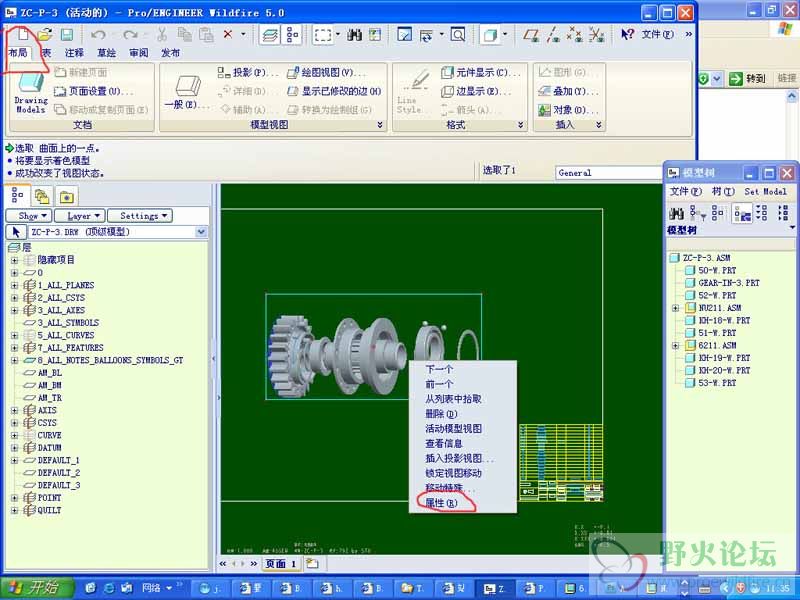Open the Layers toolbar icon
800x600 pixels.
click(x=270, y=35)
